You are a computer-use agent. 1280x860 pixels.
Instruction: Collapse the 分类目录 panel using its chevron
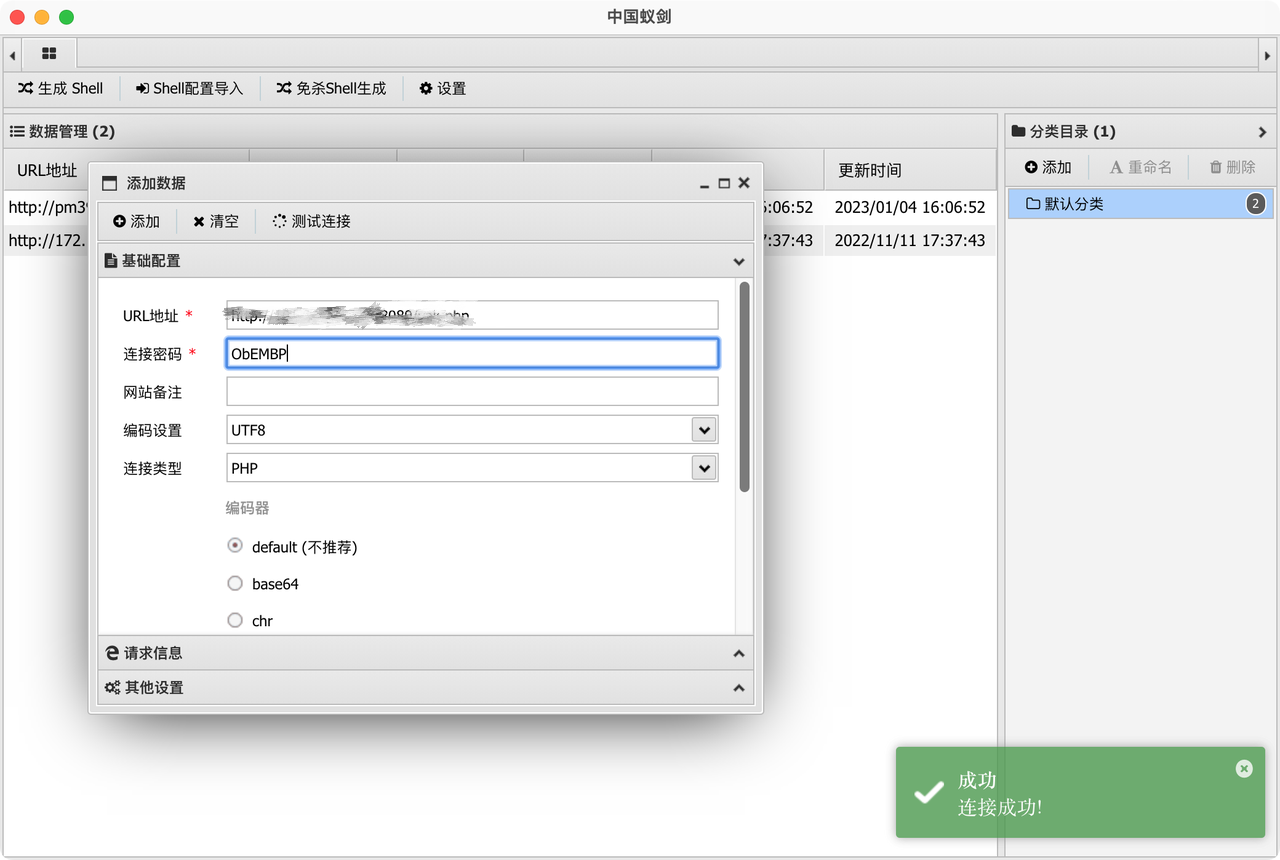point(1262,132)
